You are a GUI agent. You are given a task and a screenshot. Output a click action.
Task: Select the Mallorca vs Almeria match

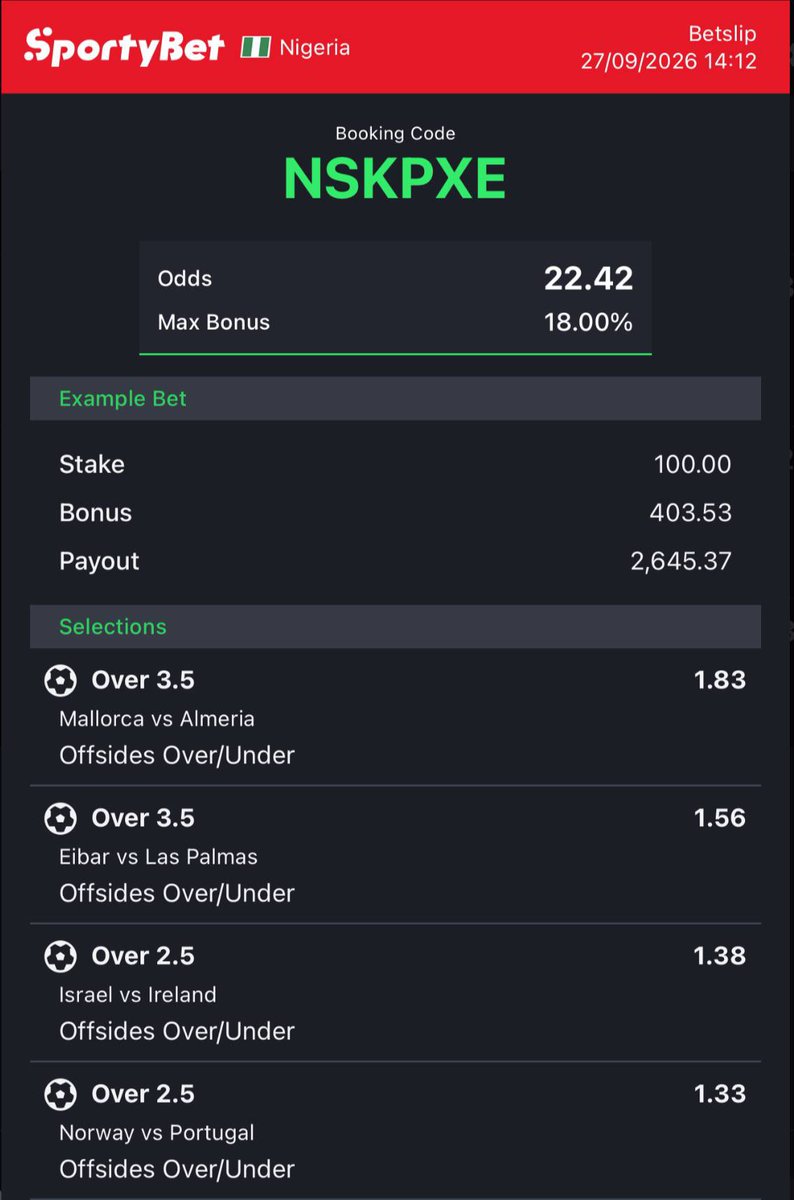coord(157,719)
